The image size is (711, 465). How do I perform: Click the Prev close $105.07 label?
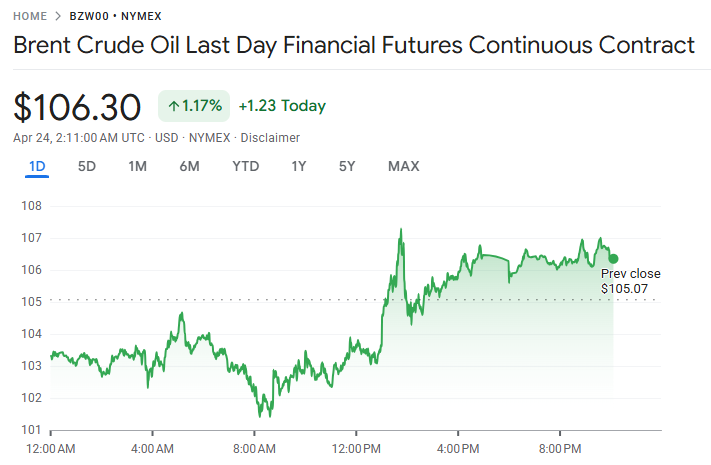point(630,281)
